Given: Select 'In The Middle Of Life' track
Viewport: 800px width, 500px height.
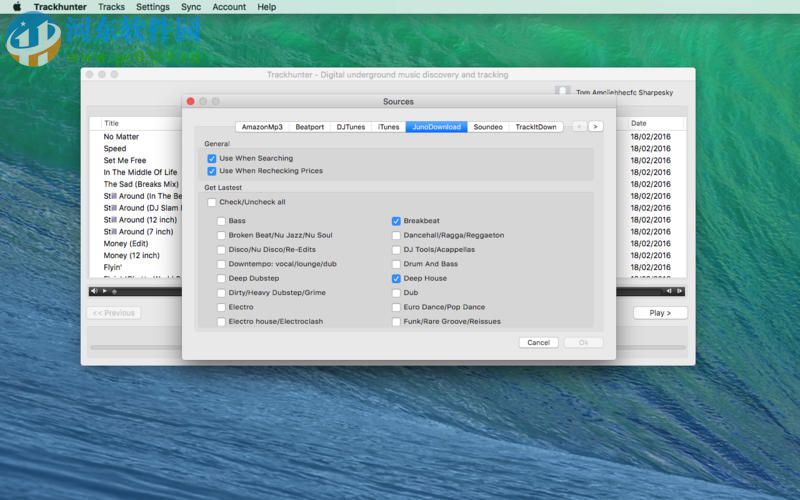Looking at the screenshot, I should point(140,172).
